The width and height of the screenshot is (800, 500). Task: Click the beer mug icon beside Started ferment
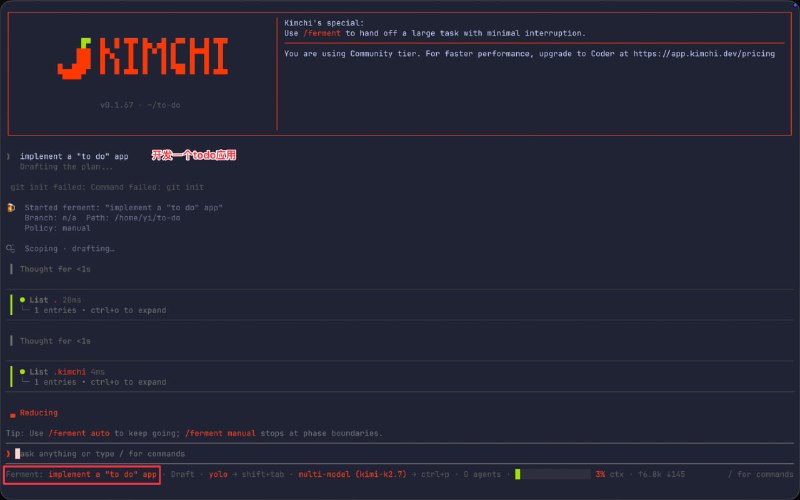click(11, 208)
